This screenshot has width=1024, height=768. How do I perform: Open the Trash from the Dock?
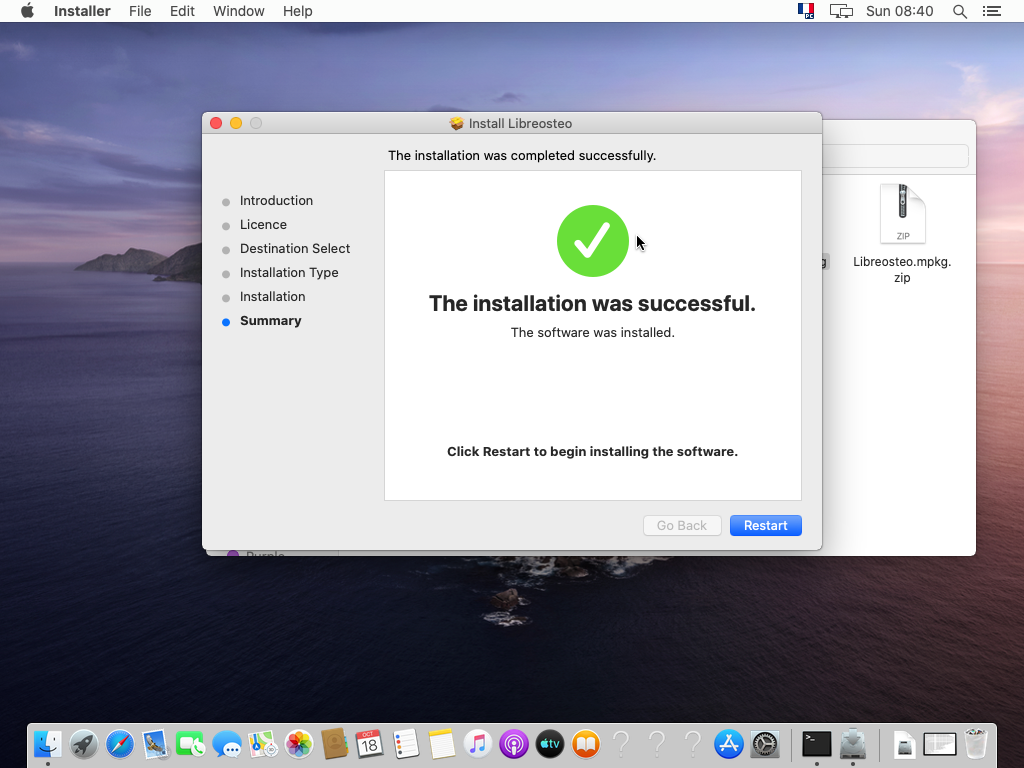pos(976,744)
